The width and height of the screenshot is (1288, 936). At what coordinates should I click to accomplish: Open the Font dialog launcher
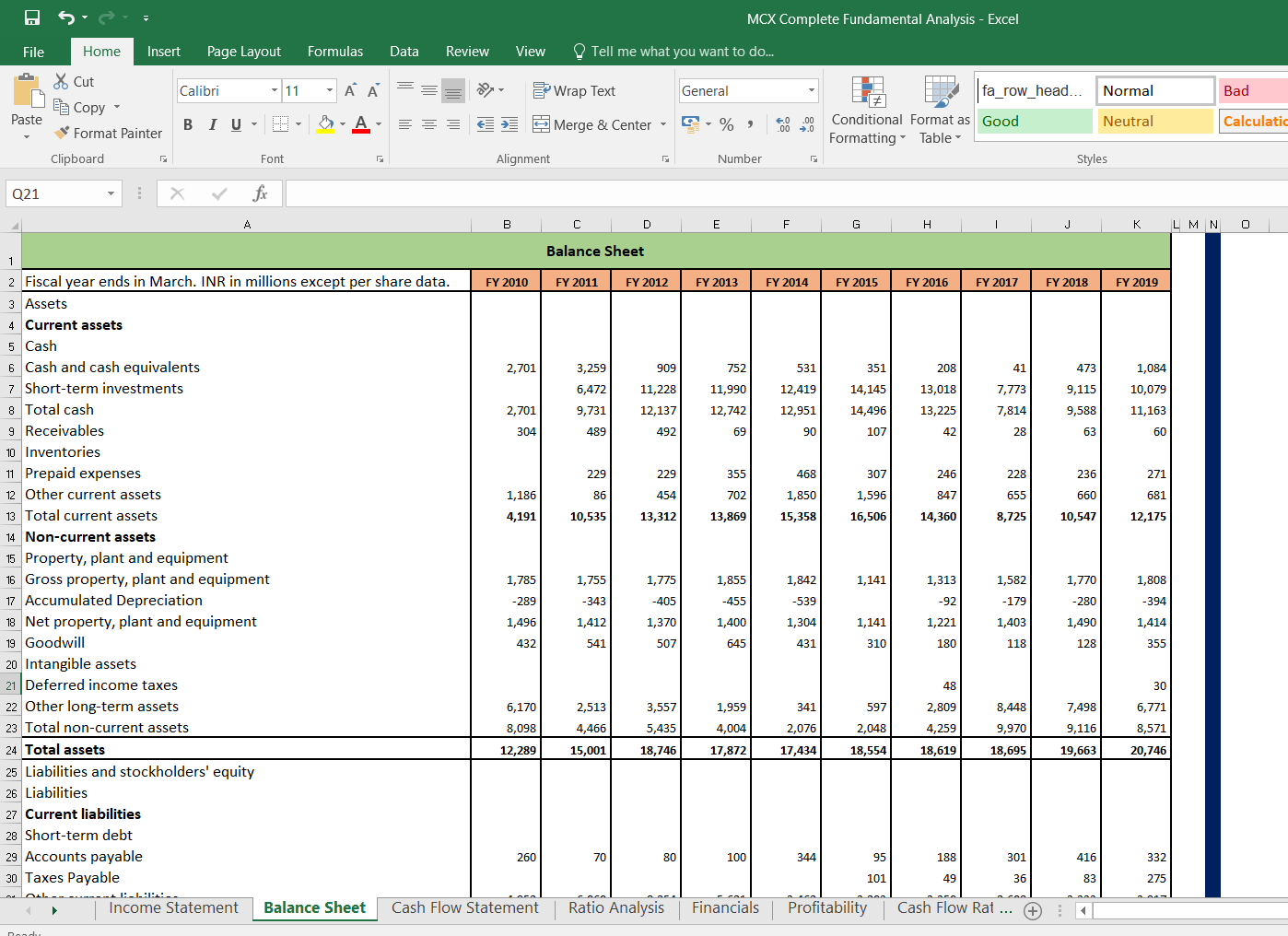[380, 159]
